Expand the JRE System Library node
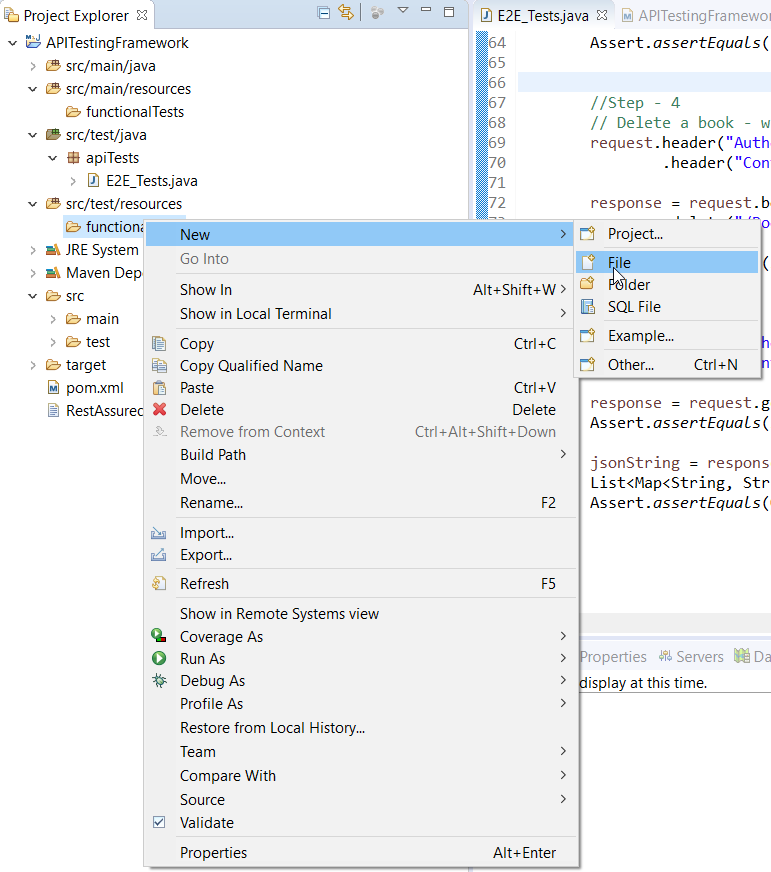Viewport: 771px width, 872px height. click(x=33, y=250)
